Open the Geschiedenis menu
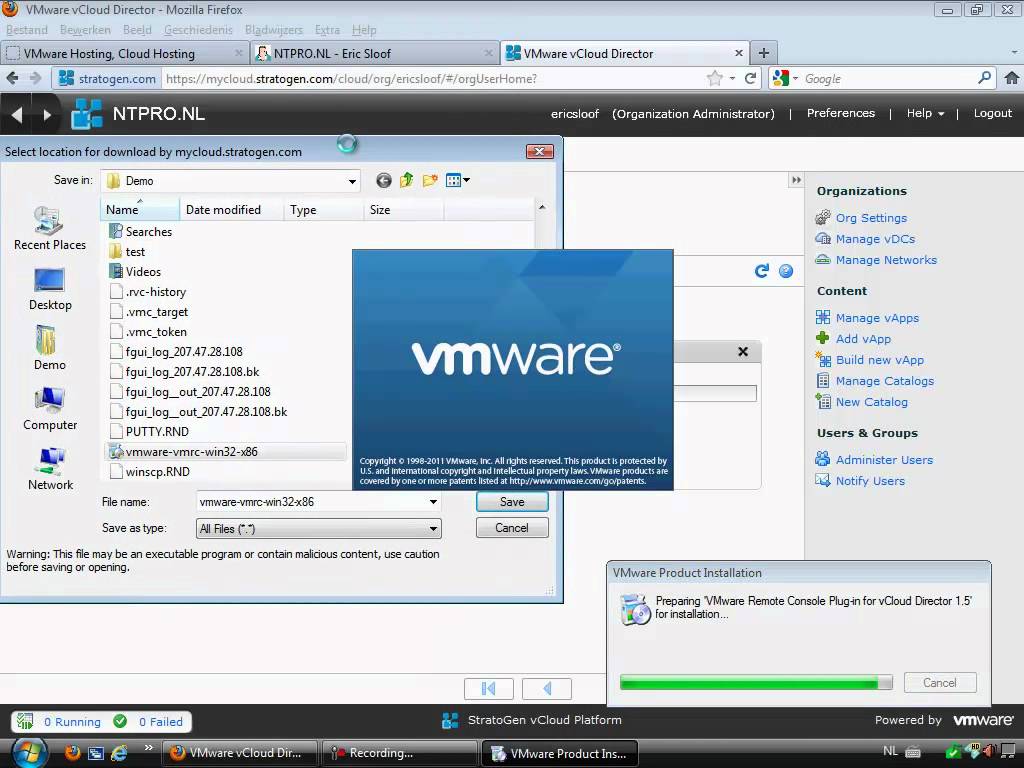 click(x=198, y=30)
